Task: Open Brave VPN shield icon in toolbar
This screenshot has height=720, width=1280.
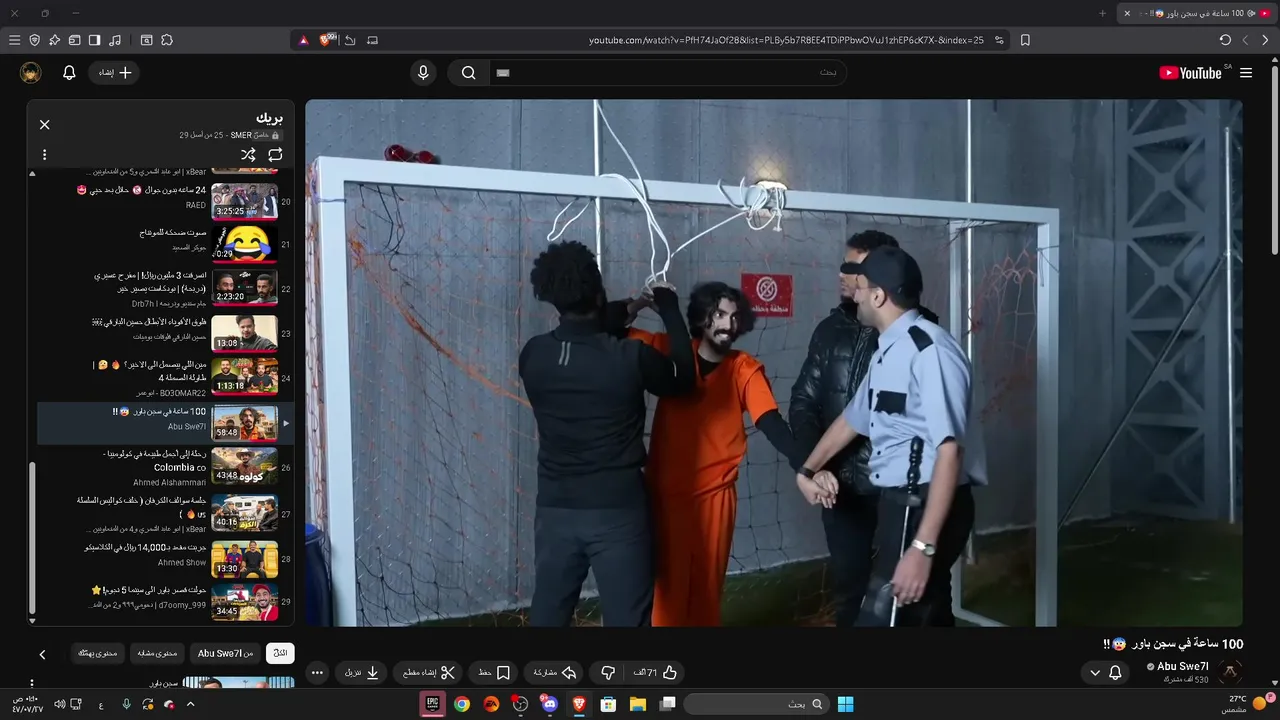Action: click(x=34, y=40)
